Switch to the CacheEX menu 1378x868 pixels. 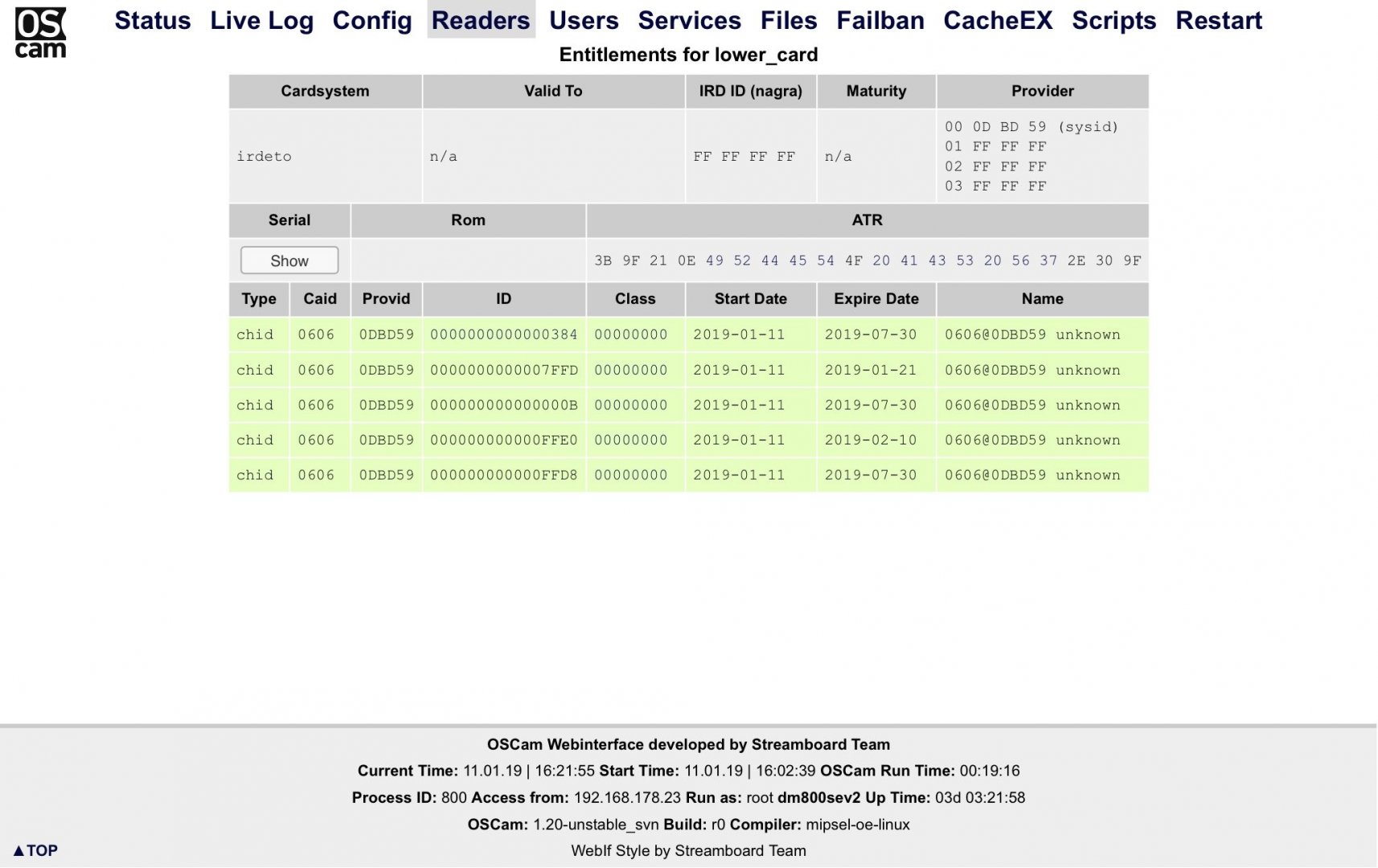pyautogui.click(x=998, y=20)
